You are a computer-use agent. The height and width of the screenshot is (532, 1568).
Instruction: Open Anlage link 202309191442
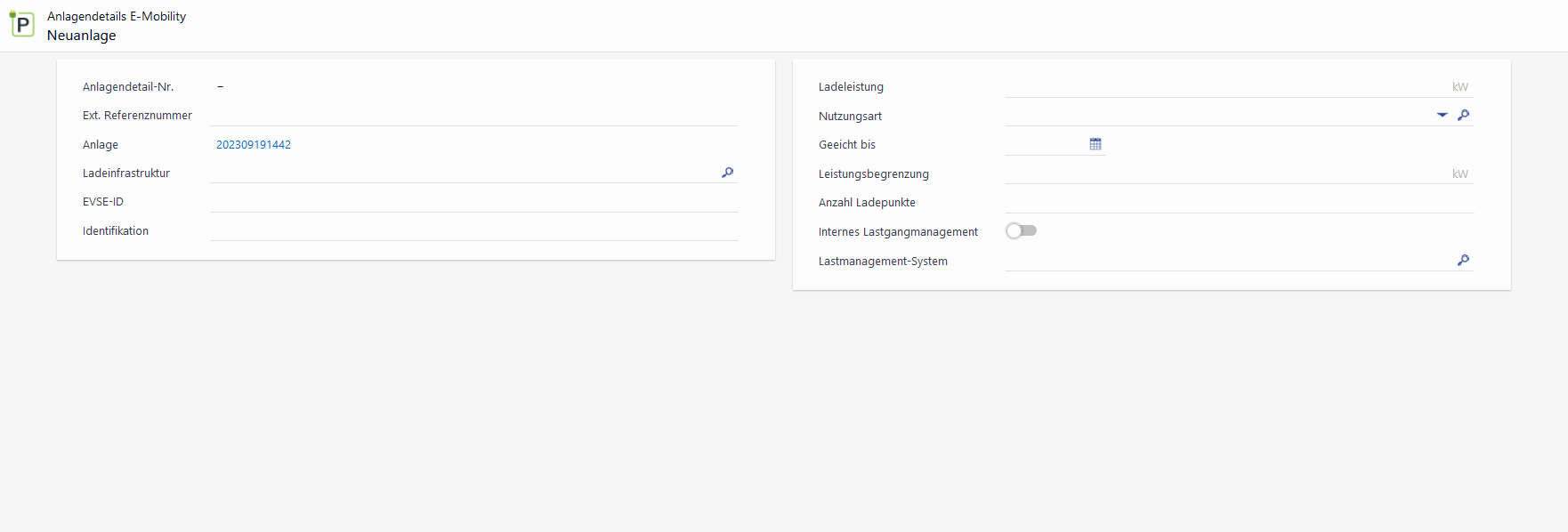click(x=254, y=145)
